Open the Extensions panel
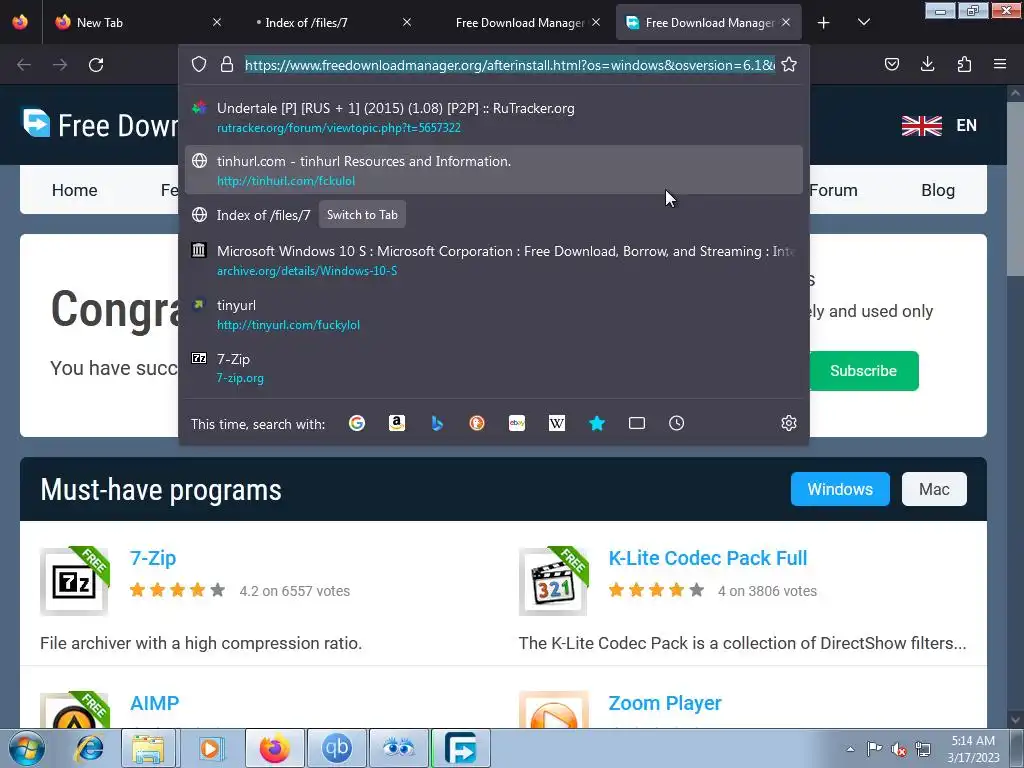The height and width of the screenshot is (768, 1024). [x=964, y=64]
